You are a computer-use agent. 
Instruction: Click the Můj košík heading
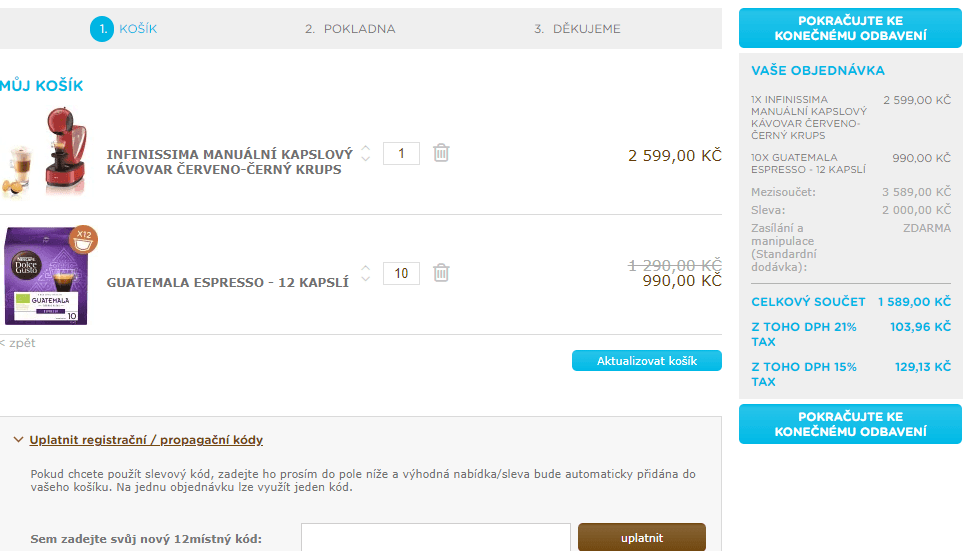click(x=42, y=86)
